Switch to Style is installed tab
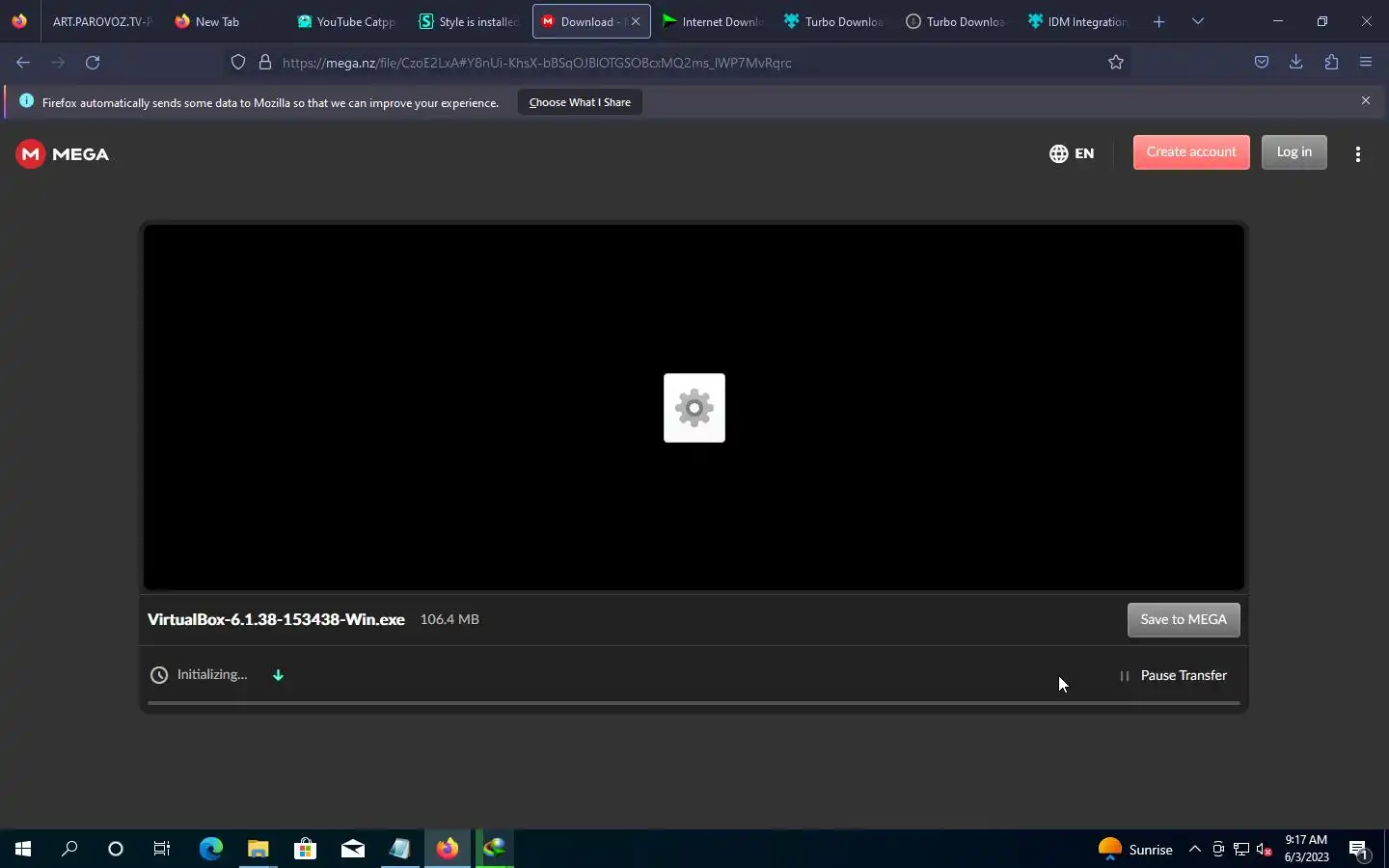 pos(470,21)
